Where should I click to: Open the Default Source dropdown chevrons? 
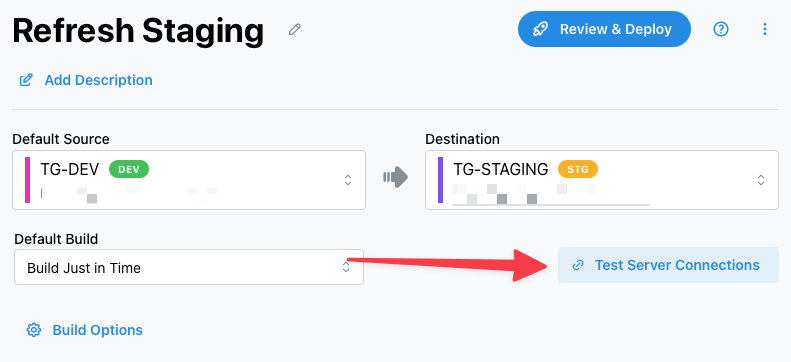[x=348, y=180]
